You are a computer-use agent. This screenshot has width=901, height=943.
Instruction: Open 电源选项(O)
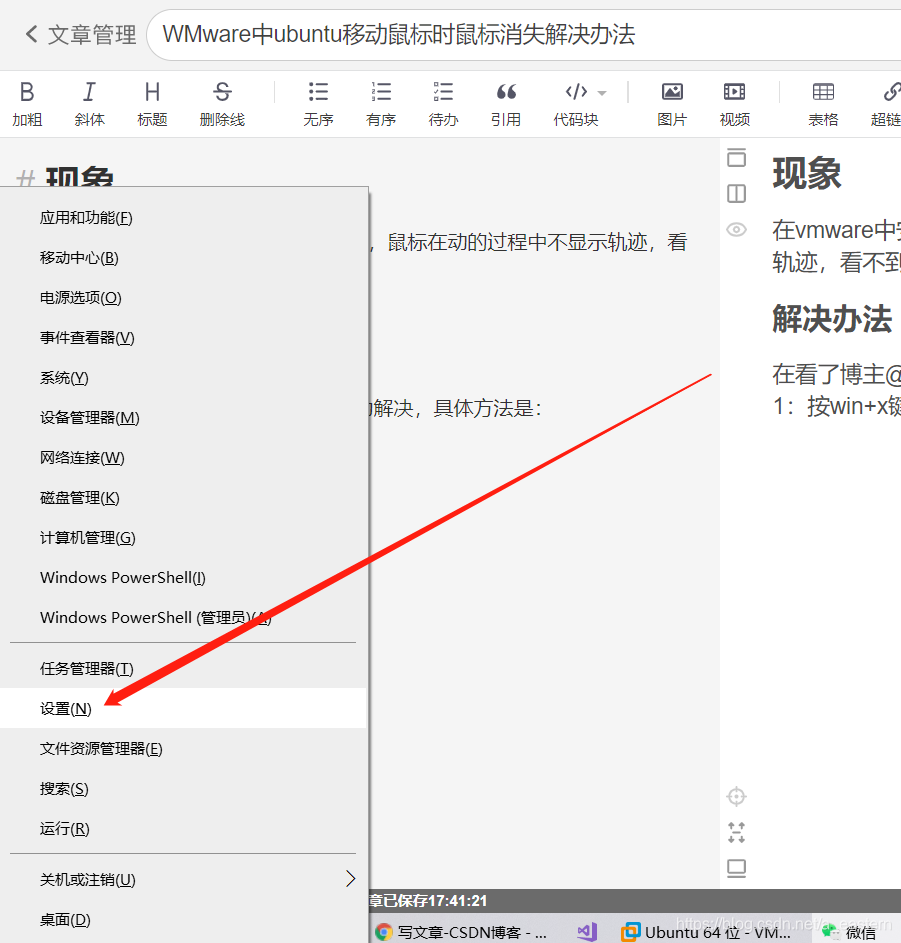point(183,298)
